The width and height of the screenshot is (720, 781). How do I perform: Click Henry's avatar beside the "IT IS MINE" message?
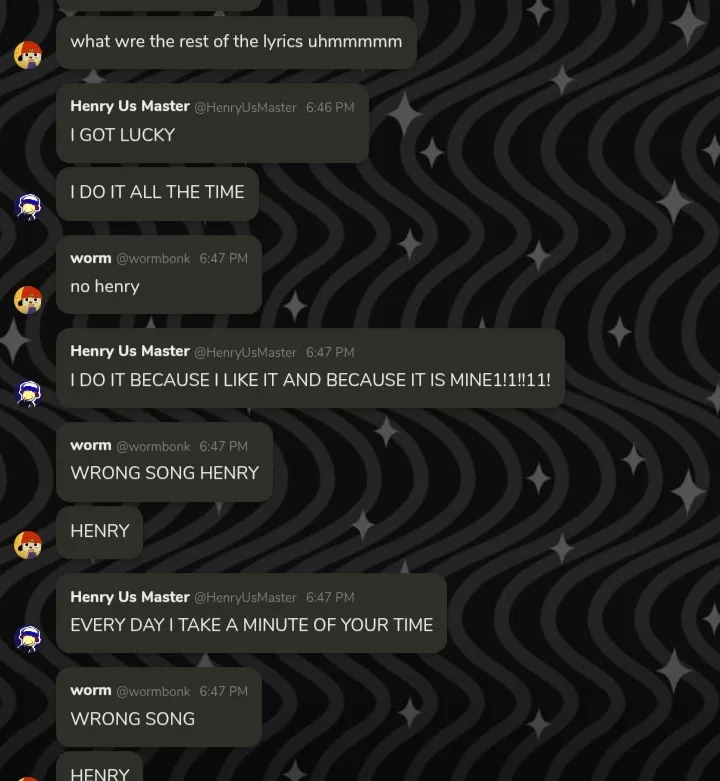(28, 393)
